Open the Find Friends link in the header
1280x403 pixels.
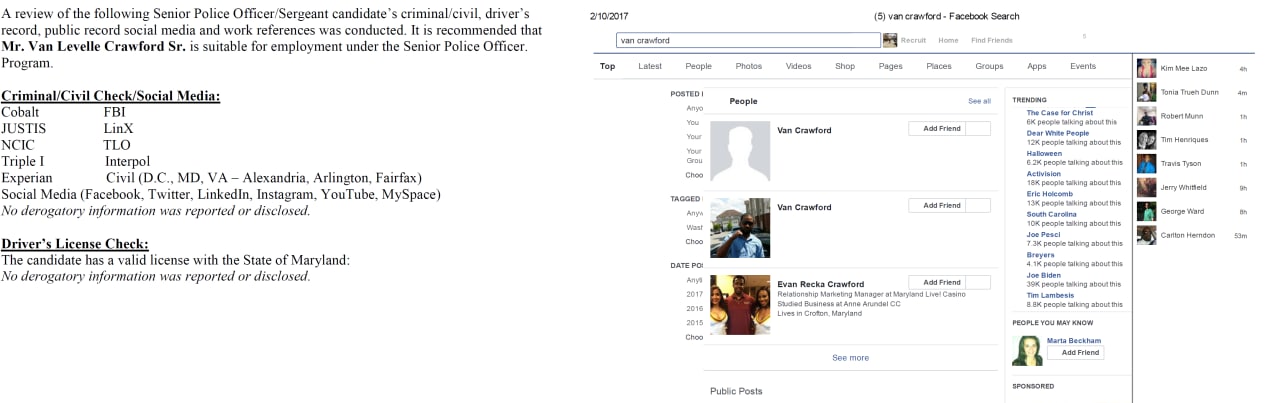991,40
